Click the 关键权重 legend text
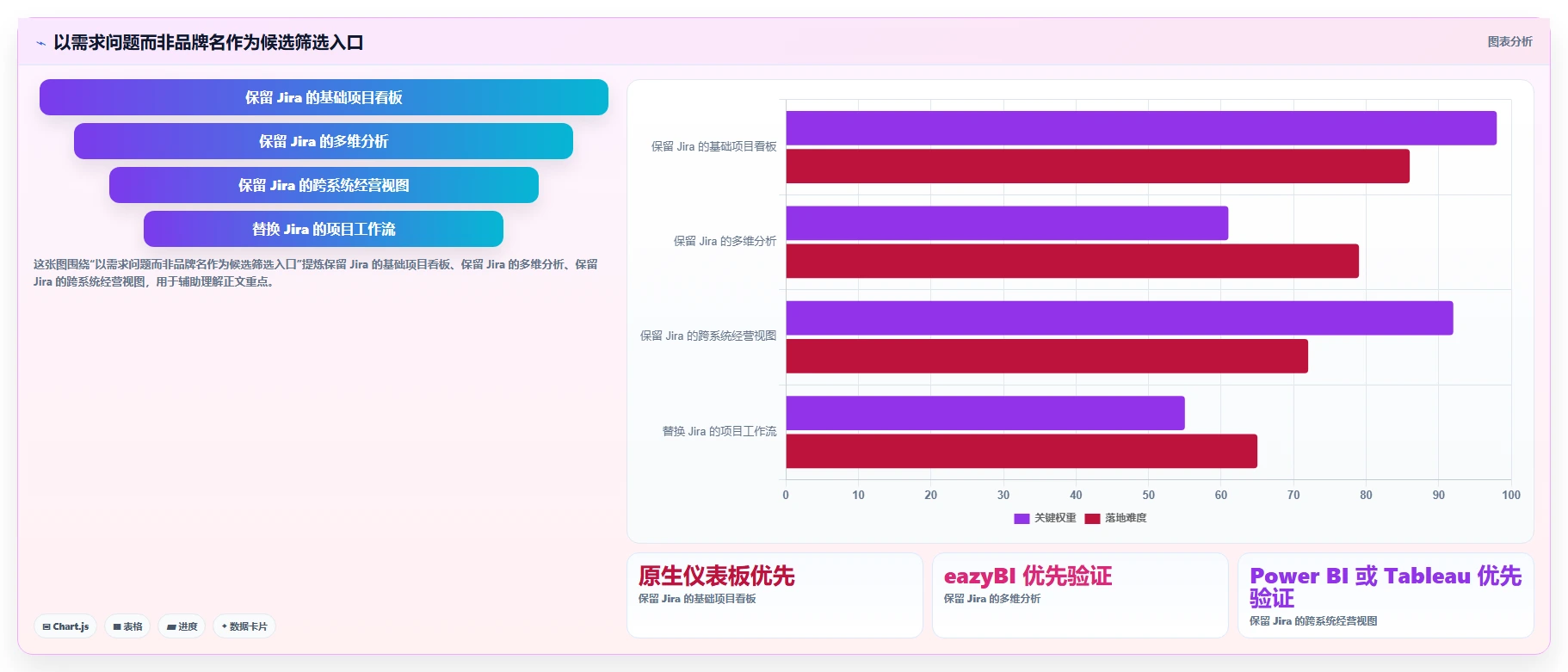 click(x=1055, y=518)
